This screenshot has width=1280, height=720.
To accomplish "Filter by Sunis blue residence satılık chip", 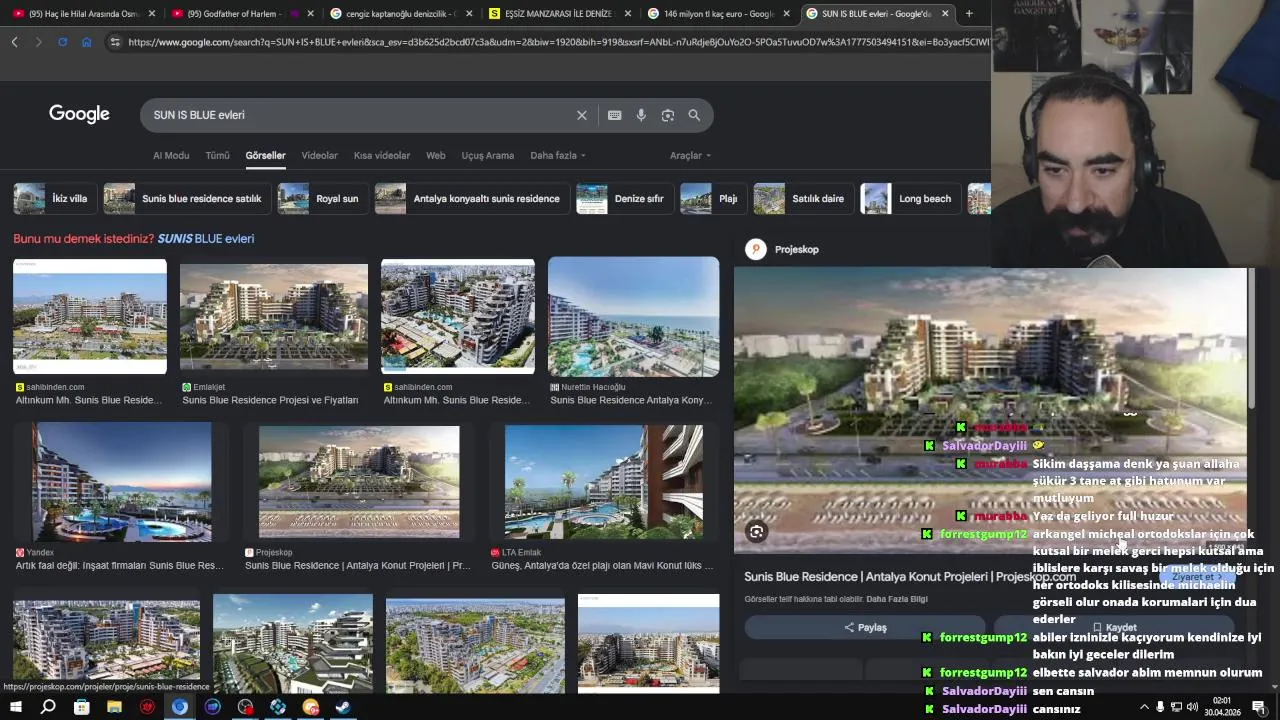I will [x=185, y=198].
